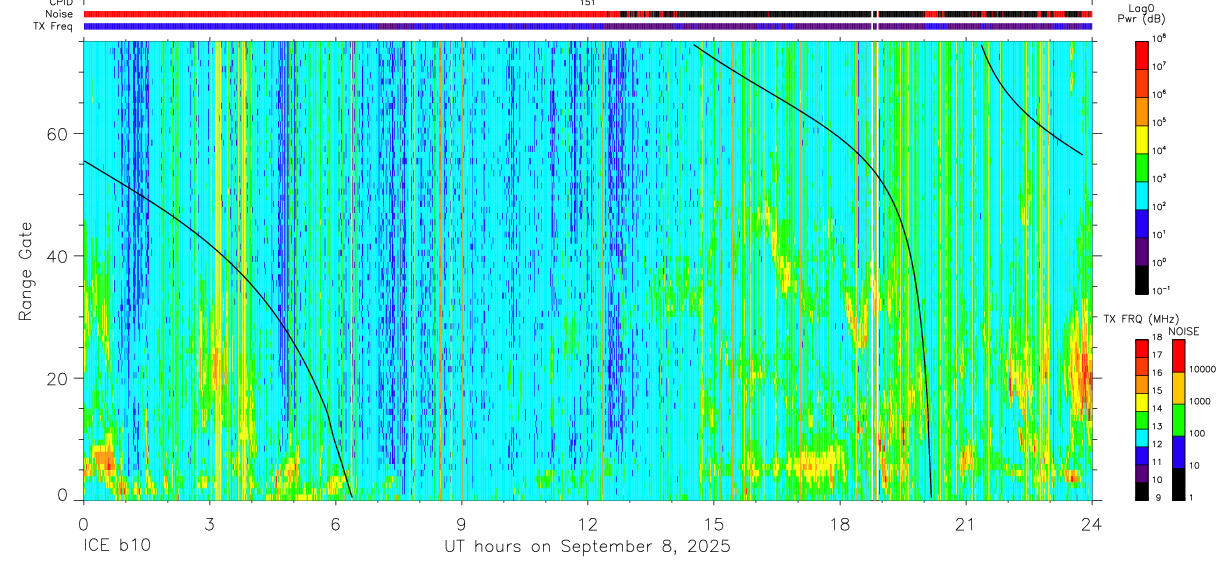Click the blue 10–100 NOISE swatch

(x=1178, y=452)
